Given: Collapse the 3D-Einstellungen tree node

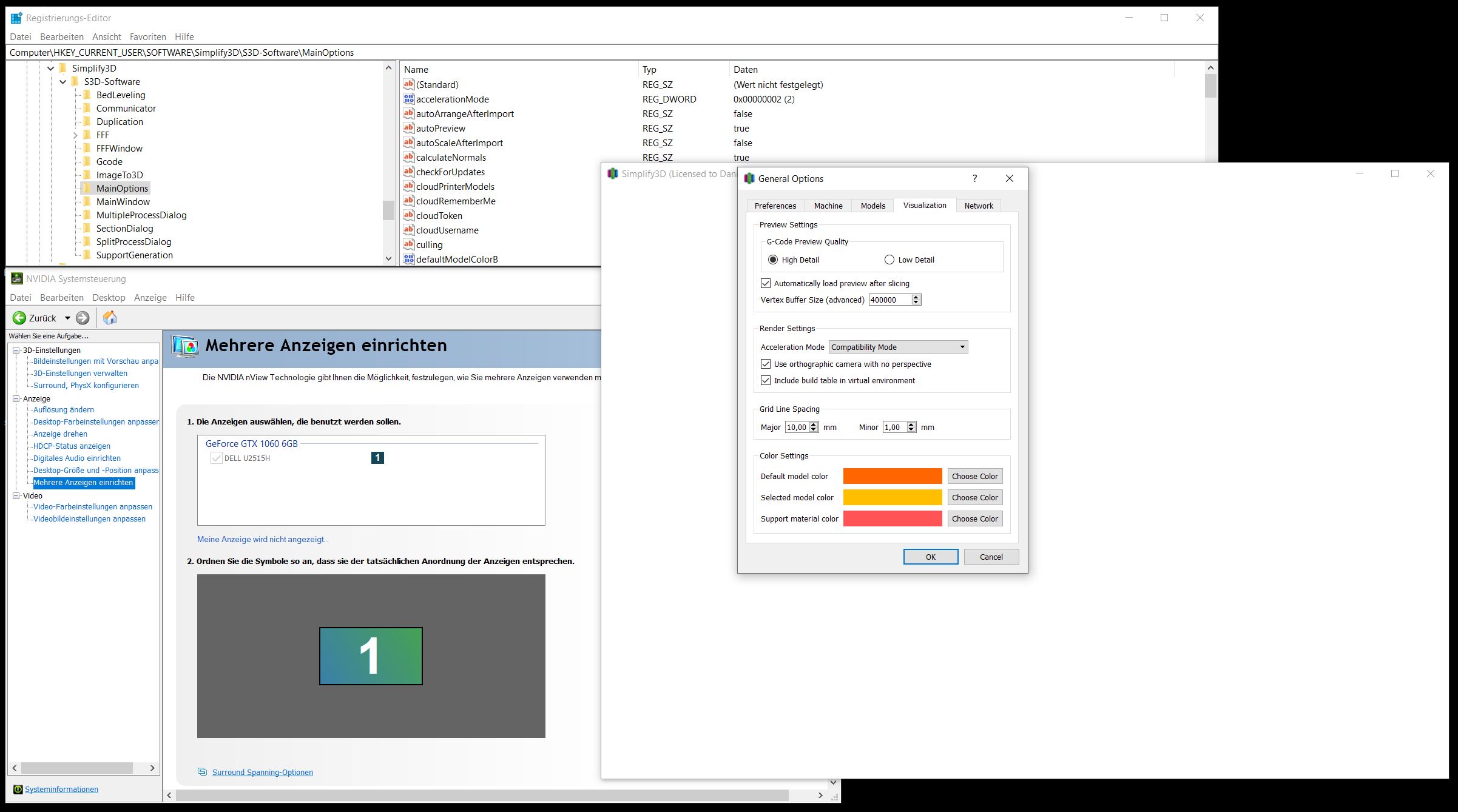Looking at the screenshot, I should [16, 350].
